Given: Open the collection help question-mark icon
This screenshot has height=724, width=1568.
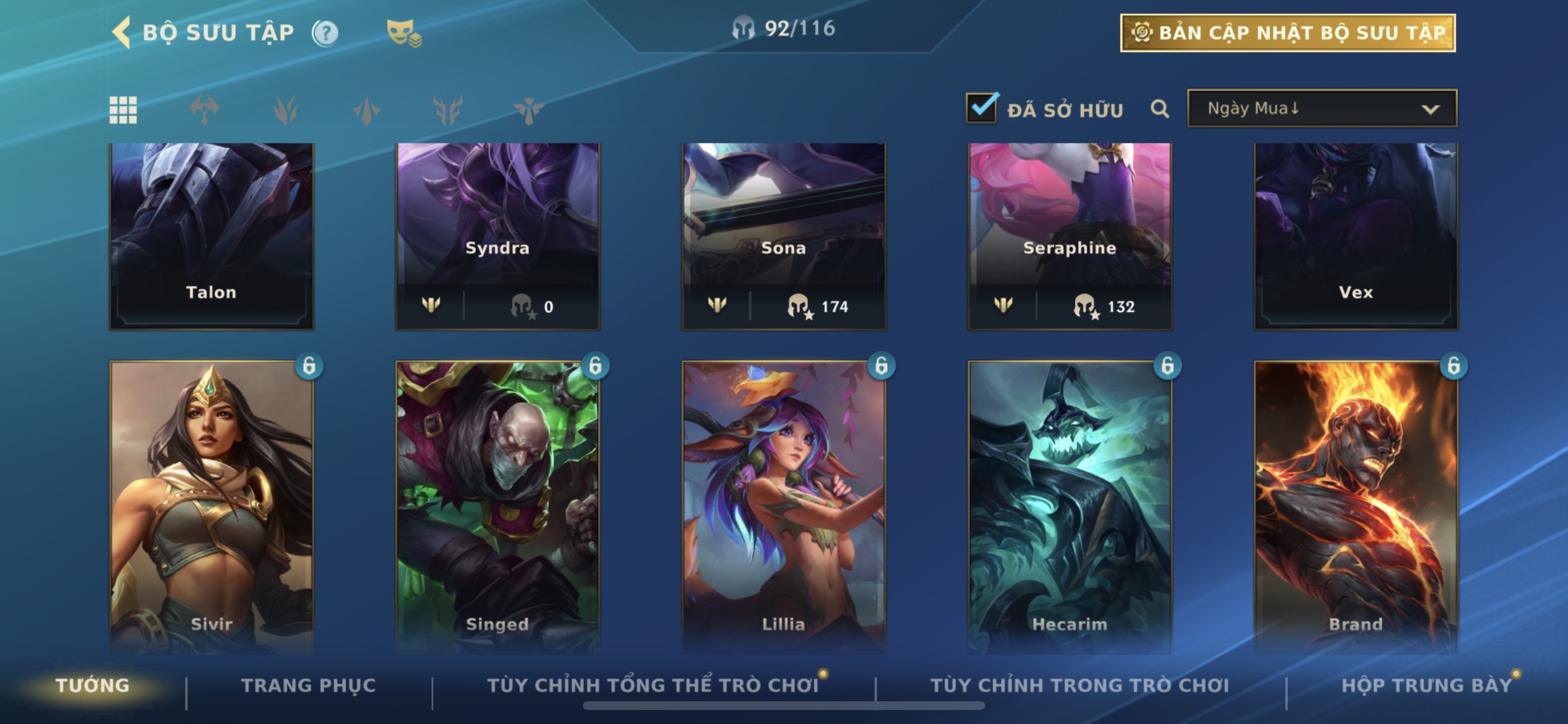Looking at the screenshot, I should pyautogui.click(x=325, y=33).
